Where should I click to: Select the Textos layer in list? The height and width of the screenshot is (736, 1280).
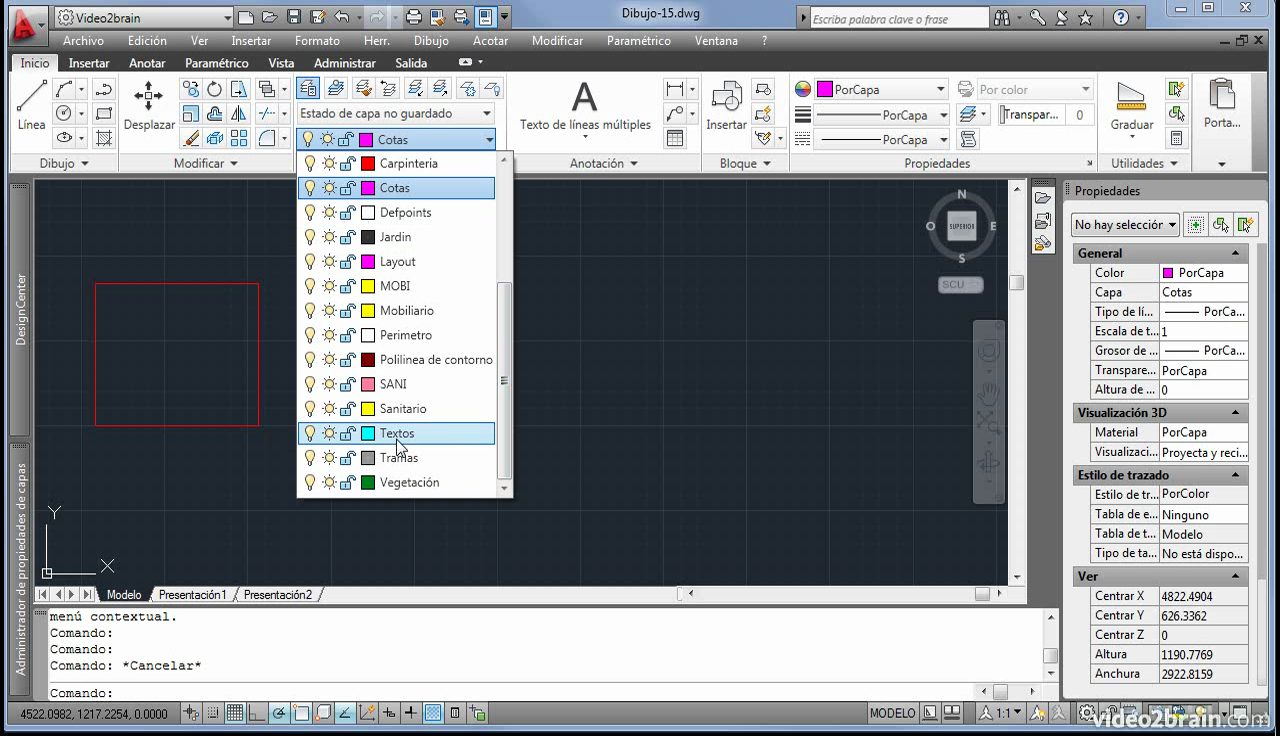(x=396, y=433)
